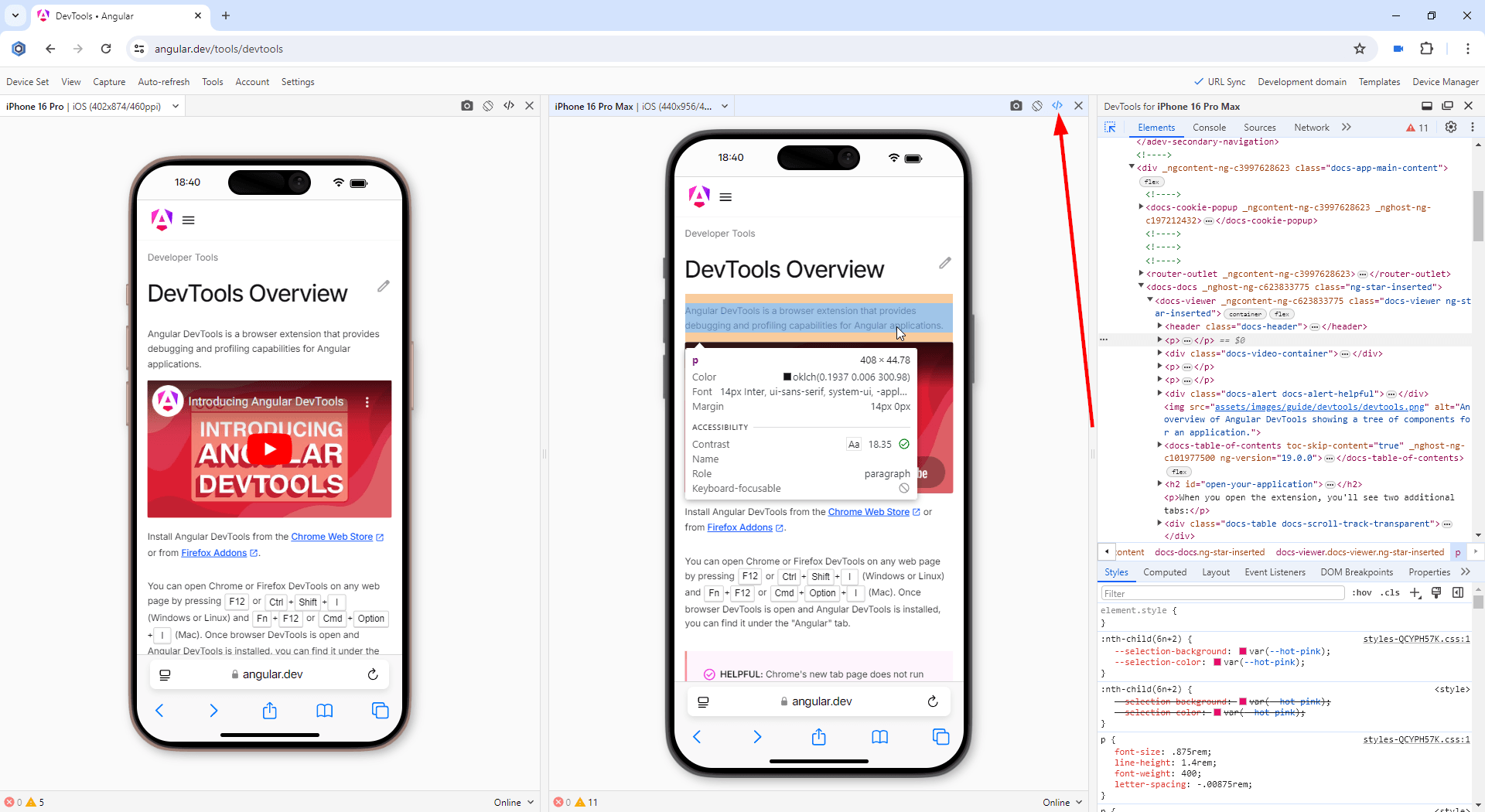The height and width of the screenshot is (812, 1485).
Task: Click edit pencil icon on iPhone 16 Pro Max page
Action: [x=945, y=263]
